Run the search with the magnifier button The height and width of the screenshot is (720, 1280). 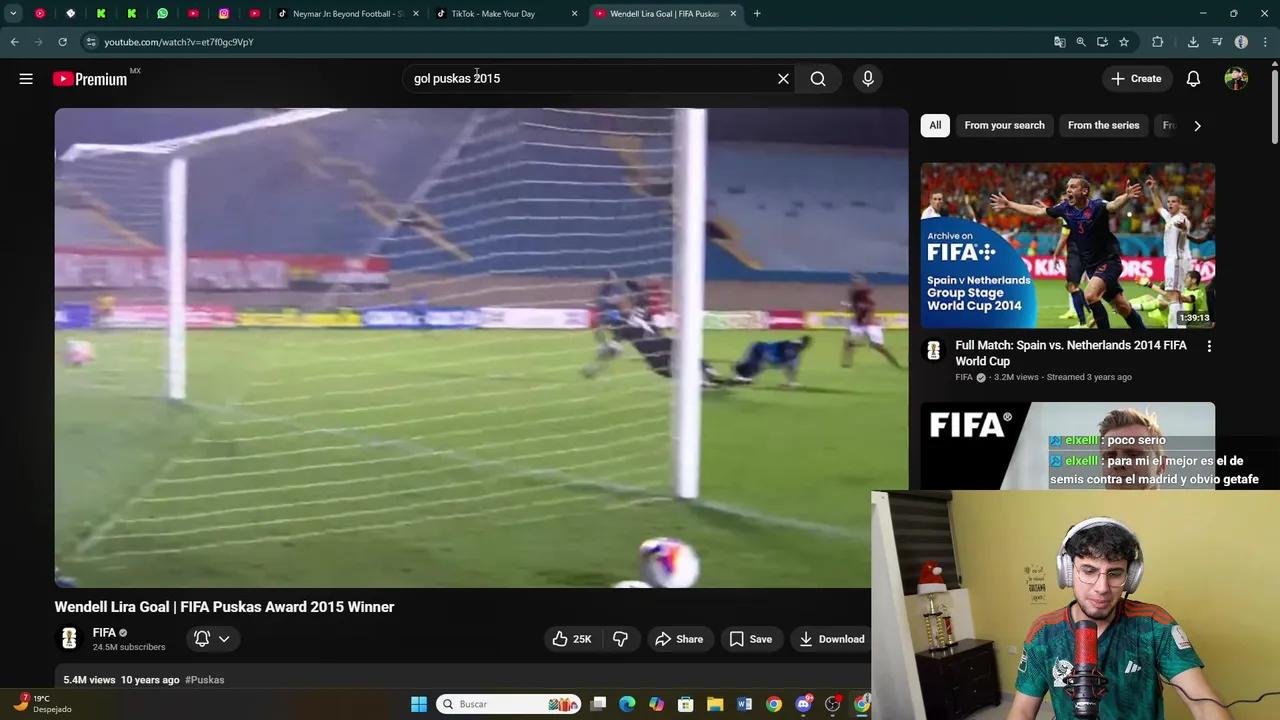tap(818, 79)
